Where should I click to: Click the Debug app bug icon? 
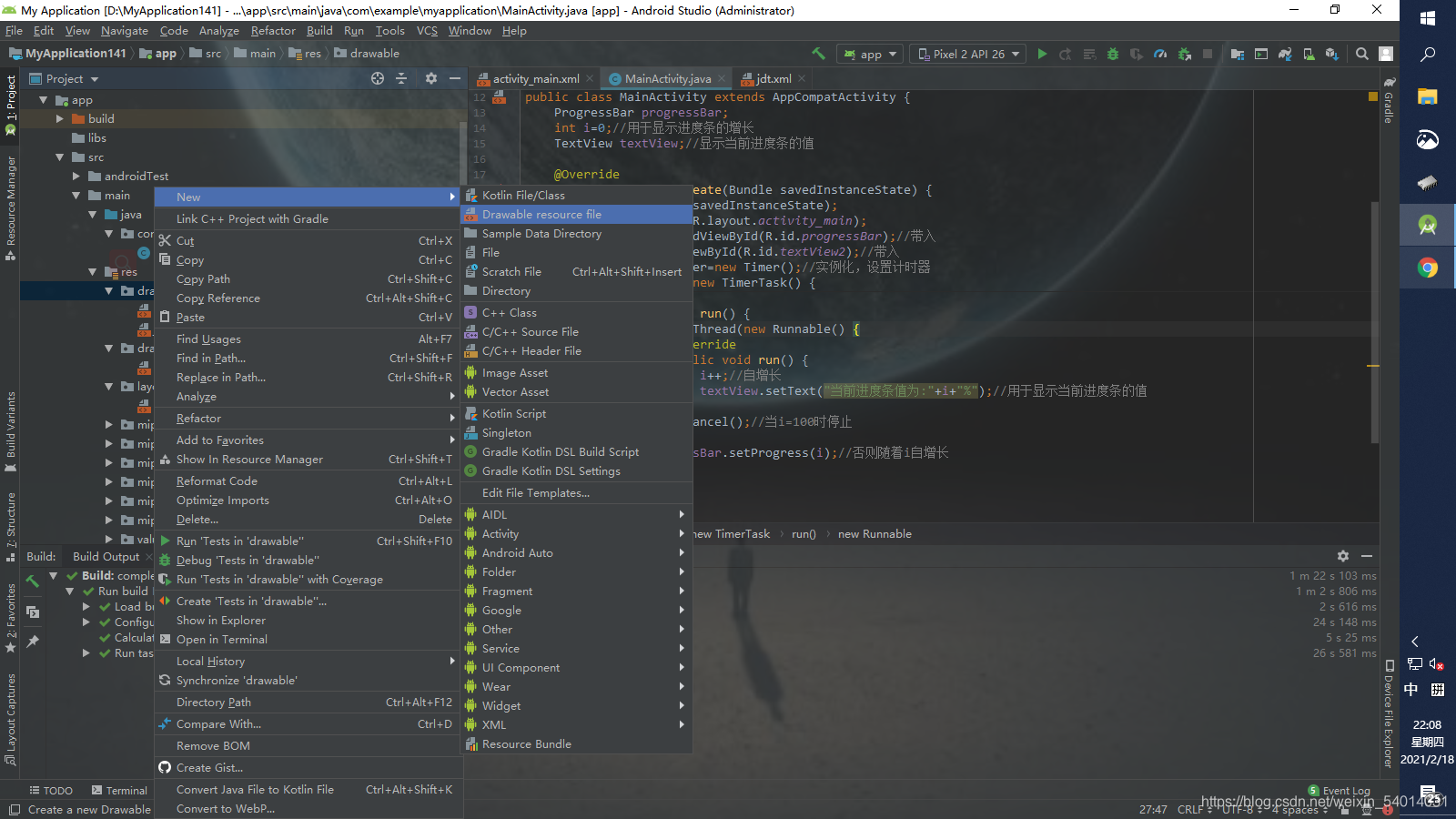coord(1113,54)
